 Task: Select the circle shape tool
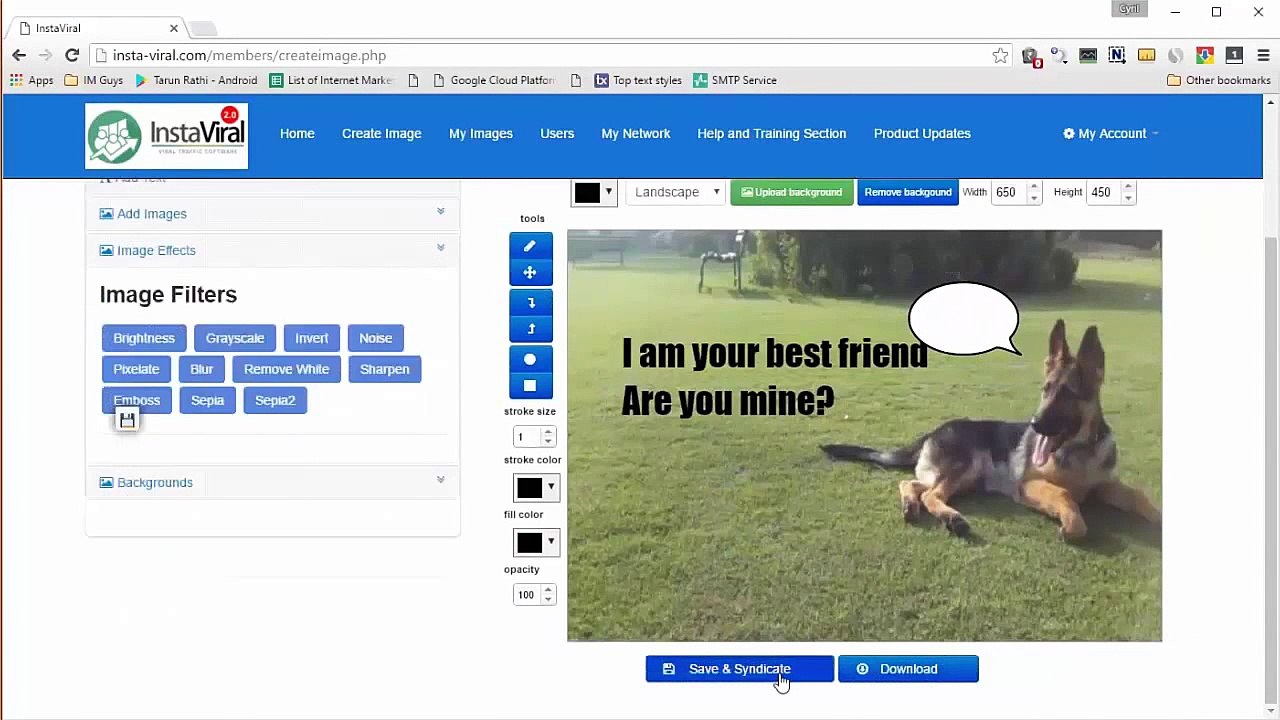pos(530,359)
